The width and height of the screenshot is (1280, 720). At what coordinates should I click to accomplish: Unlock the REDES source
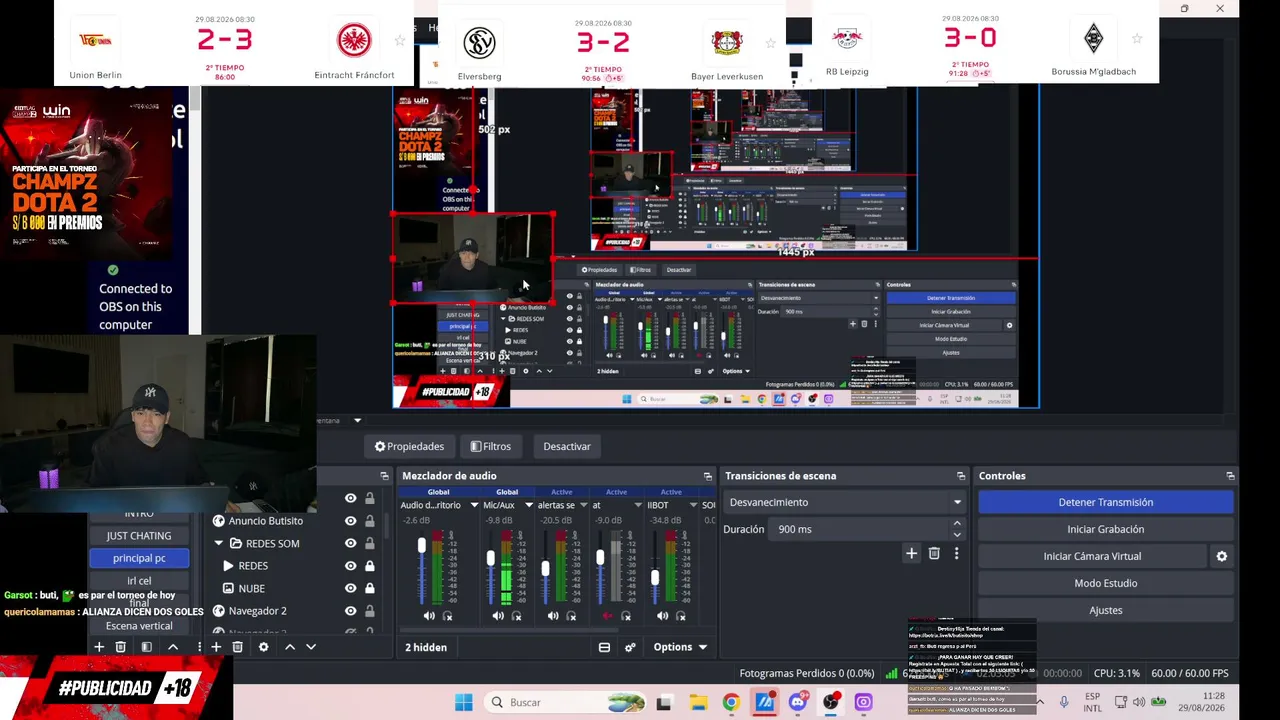369,566
